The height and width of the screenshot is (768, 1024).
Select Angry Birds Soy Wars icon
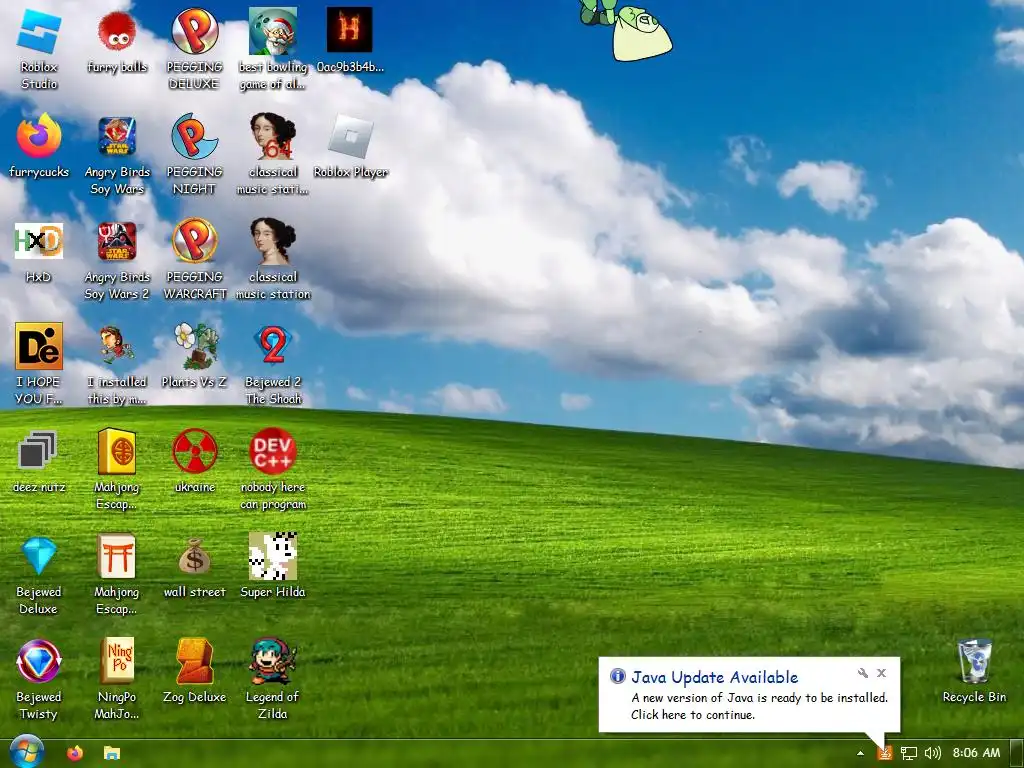117,154
